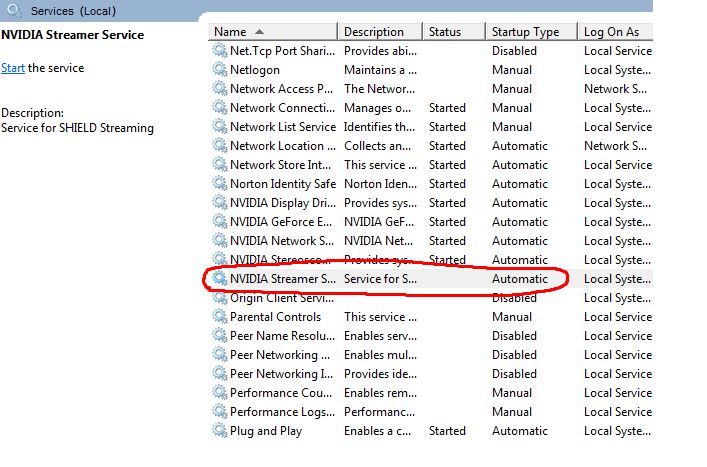Click gear icon of Origin Client Service
This screenshot has height=467, width=707.
click(x=220, y=298)
